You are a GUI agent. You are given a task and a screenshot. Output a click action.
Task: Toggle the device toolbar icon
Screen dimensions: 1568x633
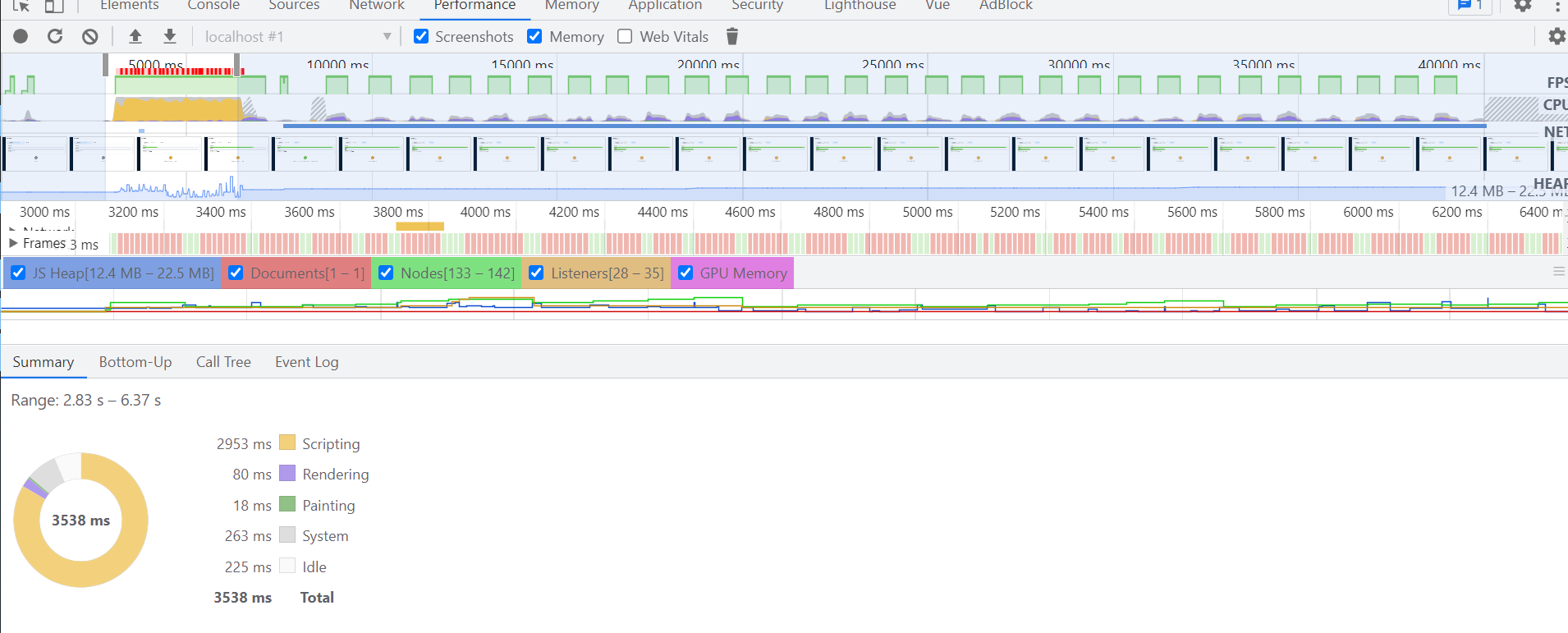(54, 5)
